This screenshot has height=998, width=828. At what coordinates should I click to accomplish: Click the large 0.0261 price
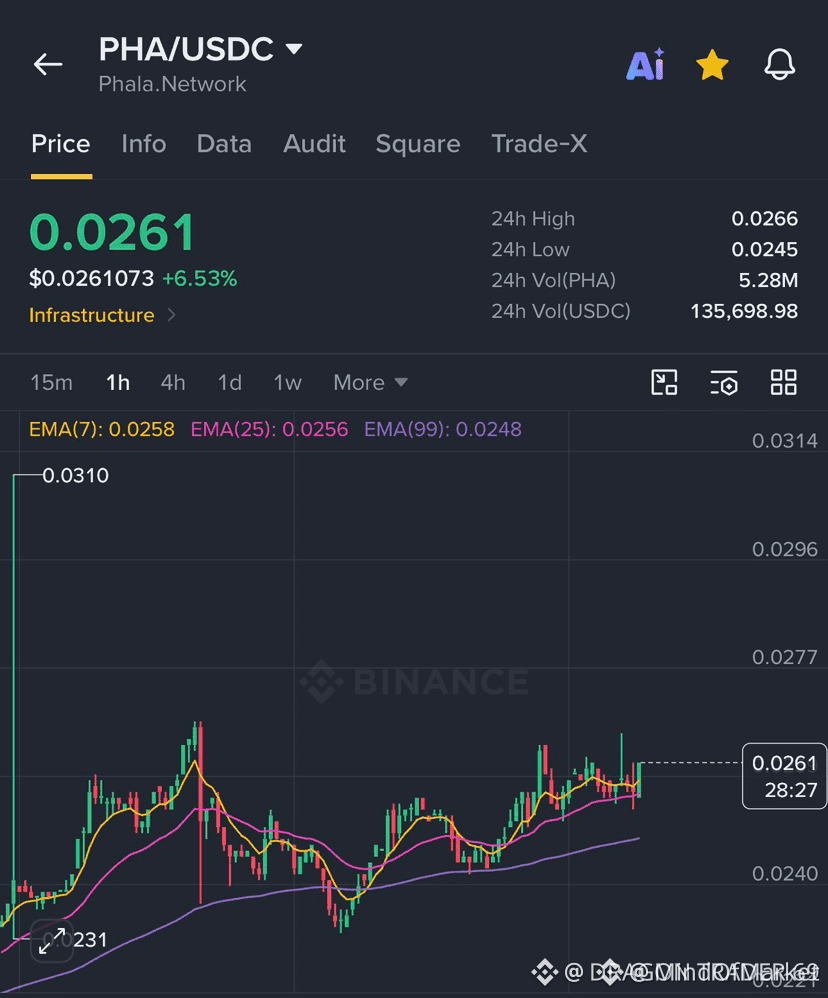112,232
